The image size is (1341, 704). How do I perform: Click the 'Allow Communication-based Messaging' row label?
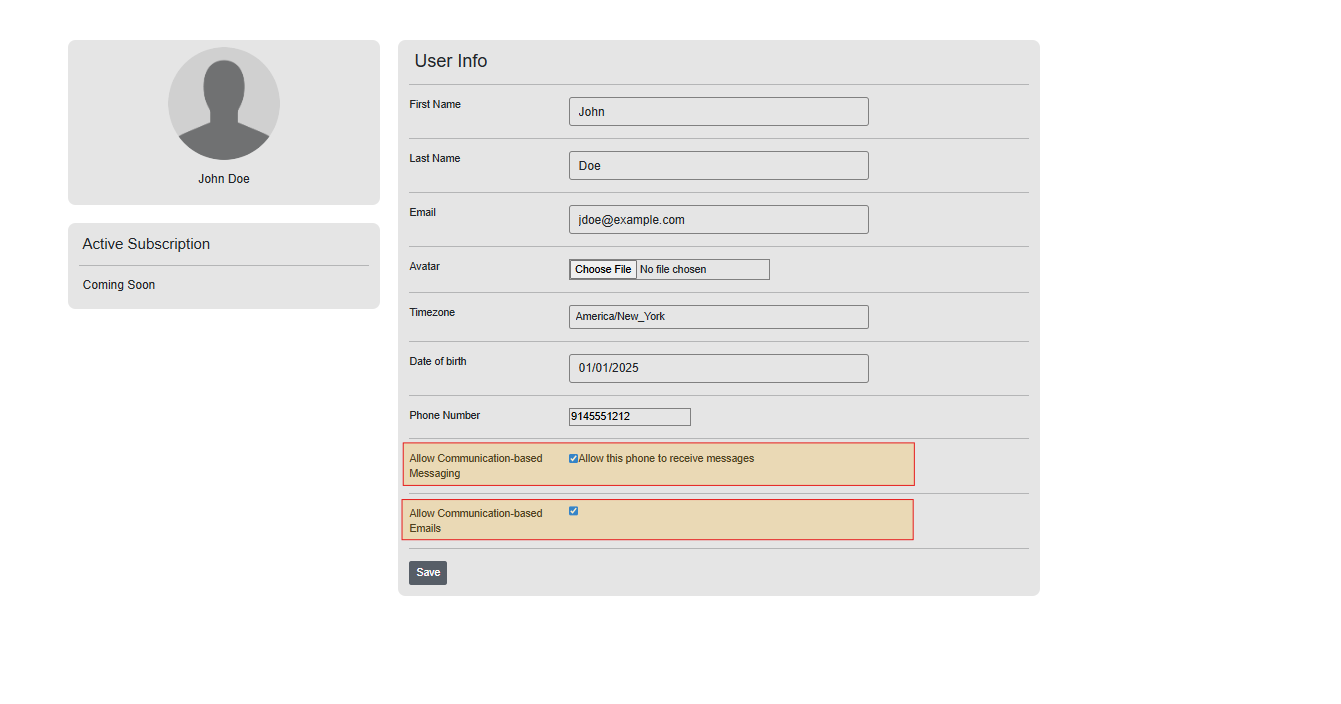475,466
